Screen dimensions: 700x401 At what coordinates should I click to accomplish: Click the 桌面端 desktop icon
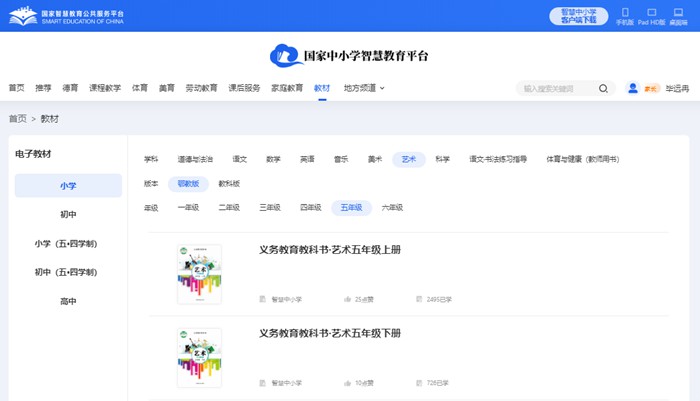point(678,13)
